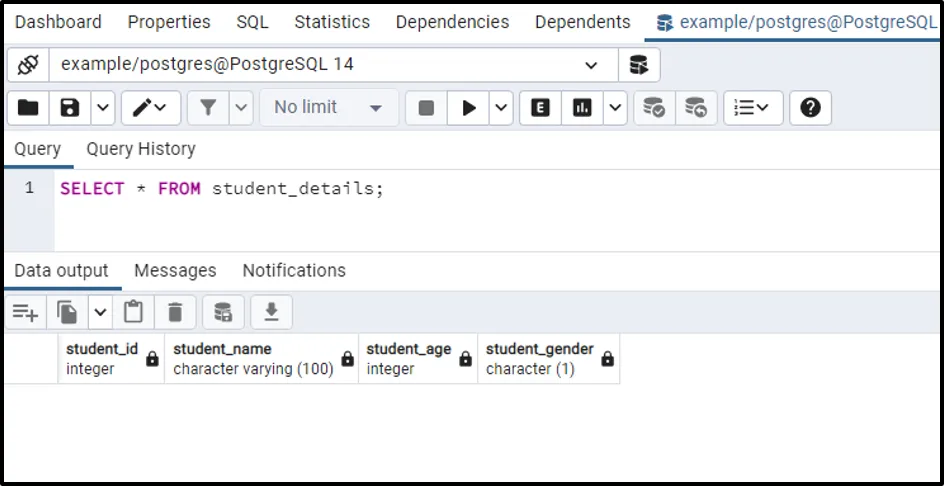Click the Add row icon in results
944x486 pixels.
tap(25, 313)
